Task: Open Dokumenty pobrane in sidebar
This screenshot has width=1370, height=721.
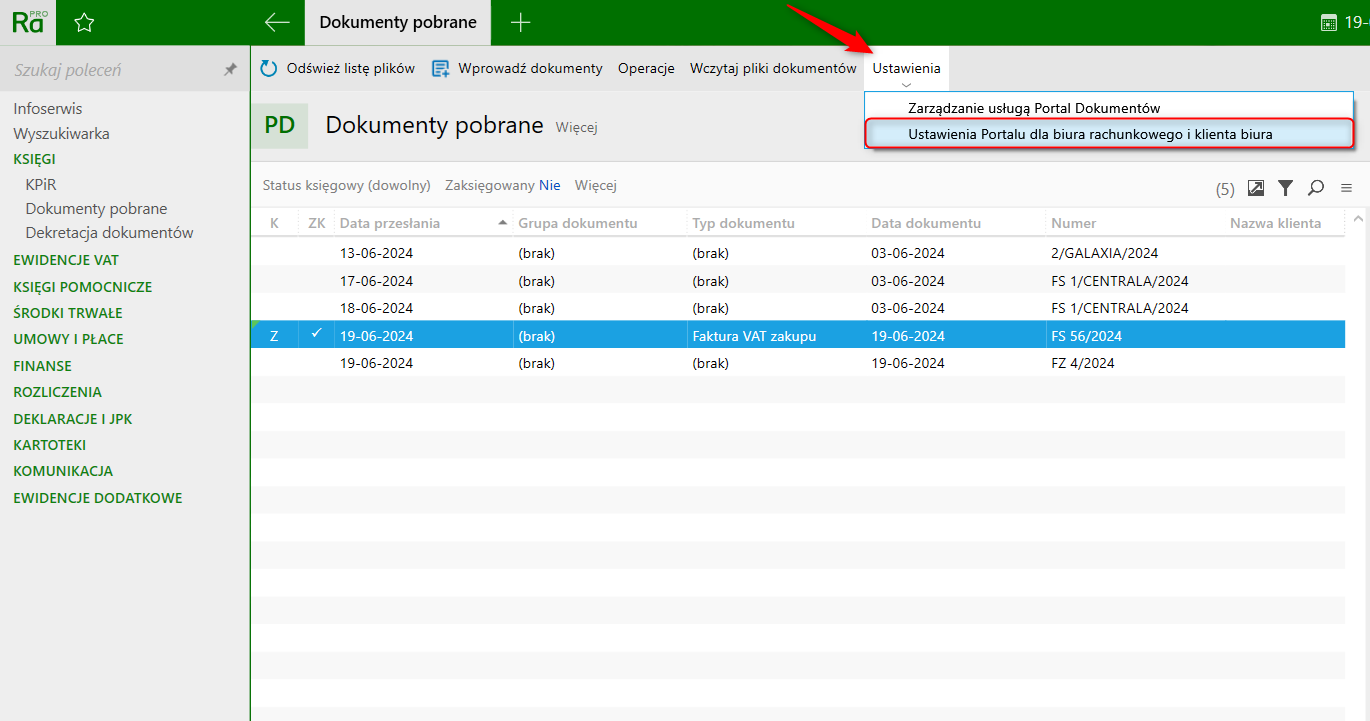Action: tap(96, 209)
